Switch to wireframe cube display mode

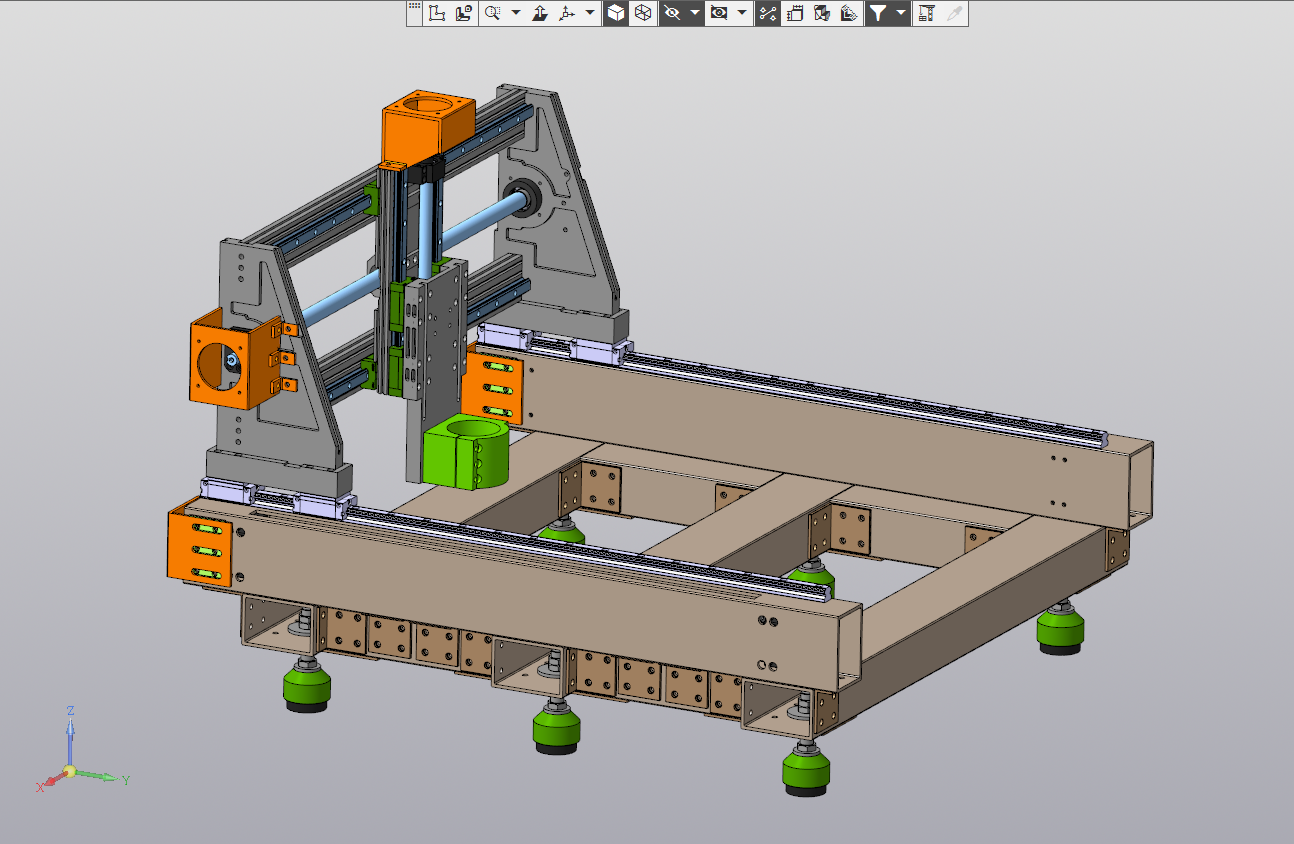click(643, 14)
